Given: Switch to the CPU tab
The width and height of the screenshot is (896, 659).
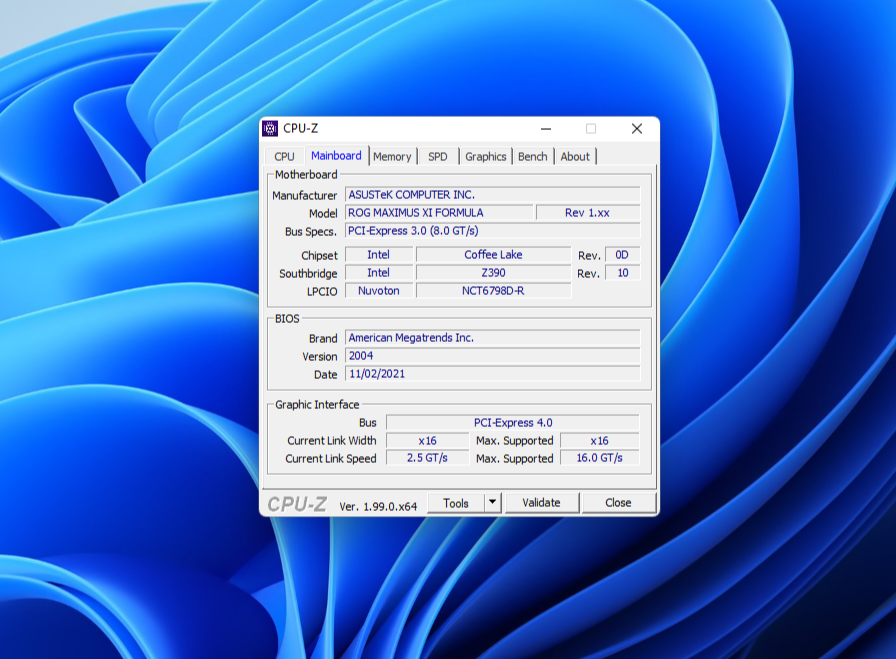Looking at the screenshot, I should click(x=284, y=157).
